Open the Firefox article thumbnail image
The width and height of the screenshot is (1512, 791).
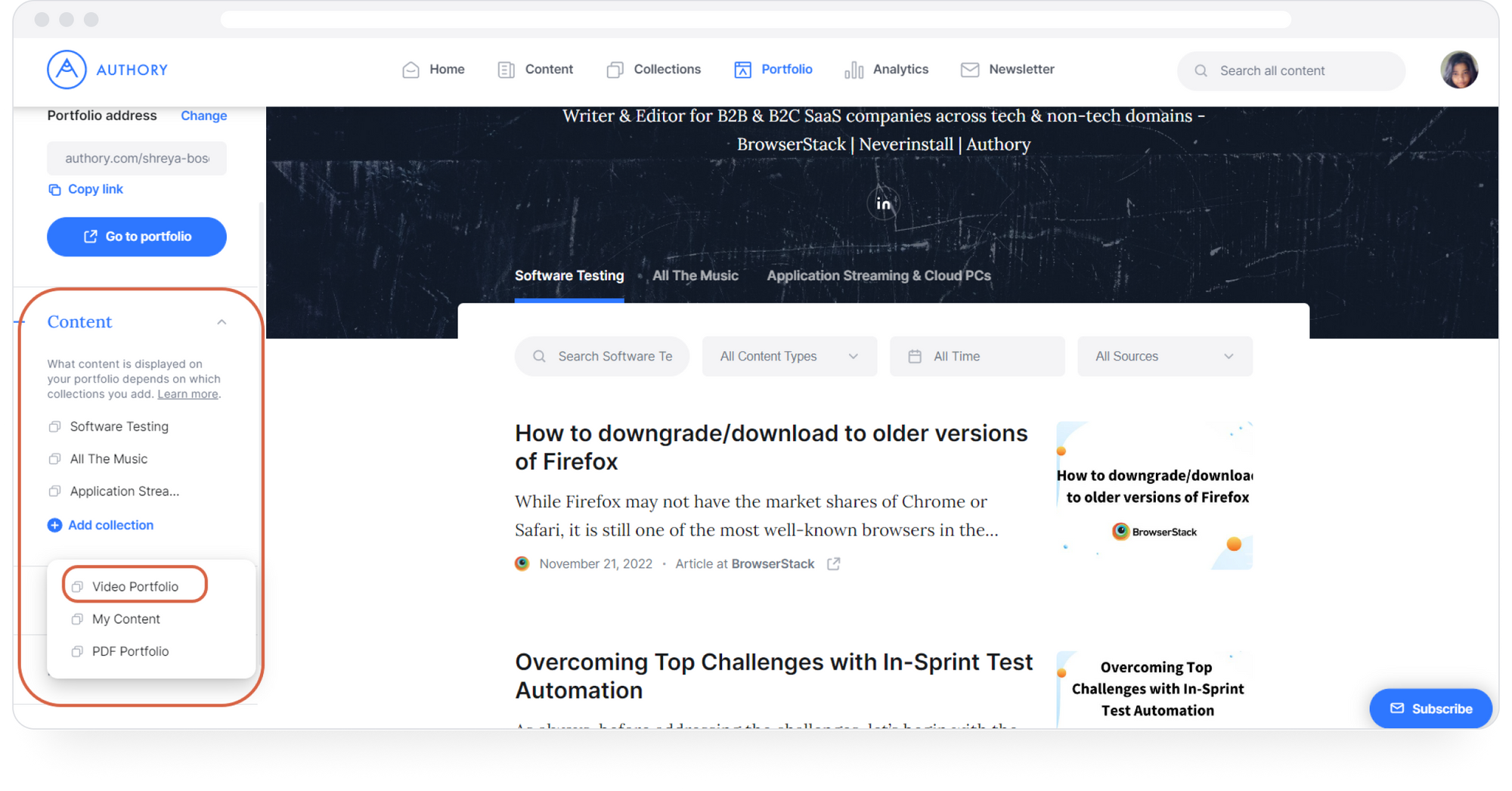(1154, 495)
